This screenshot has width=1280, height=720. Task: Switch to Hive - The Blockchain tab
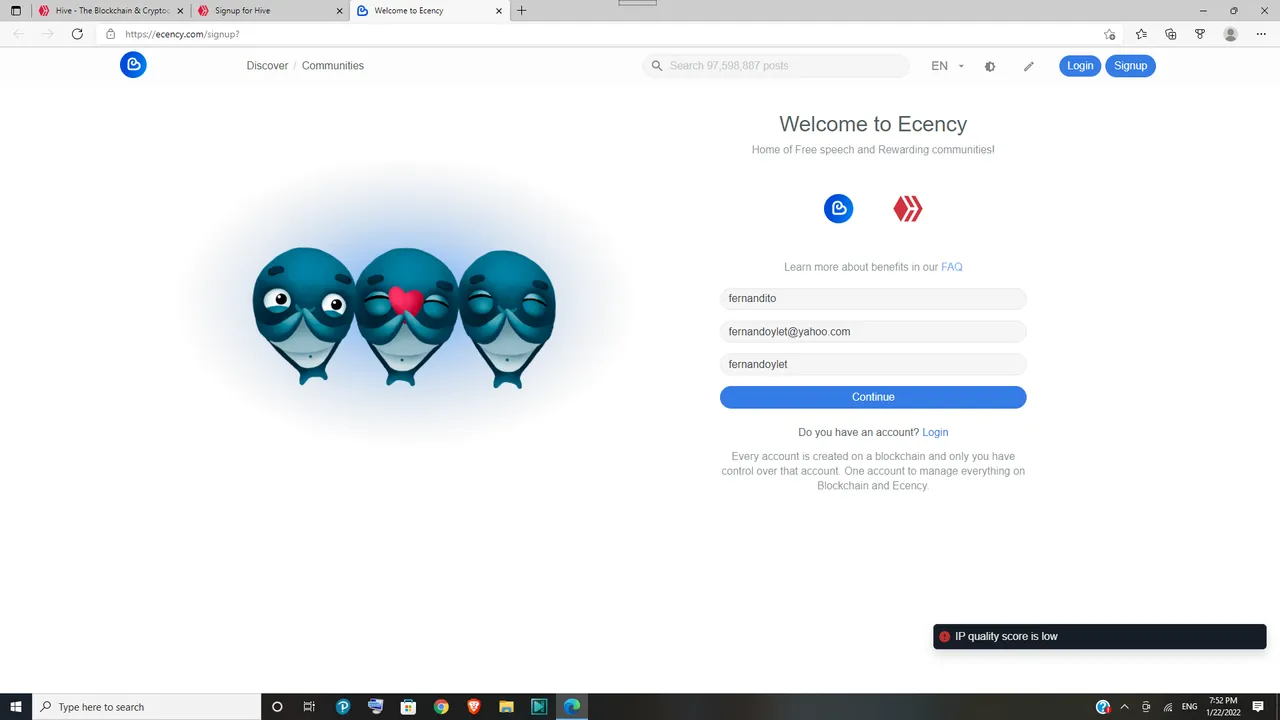tap(110, 11)
